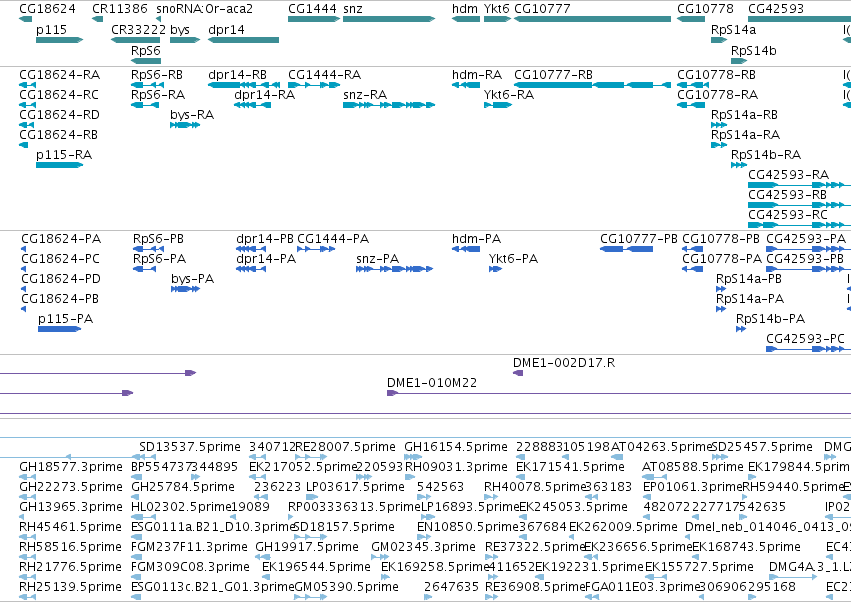Click the dpr14 gene bar
Image resolution: width=851 pixels, height=602 pixels.
pos(243,40)
